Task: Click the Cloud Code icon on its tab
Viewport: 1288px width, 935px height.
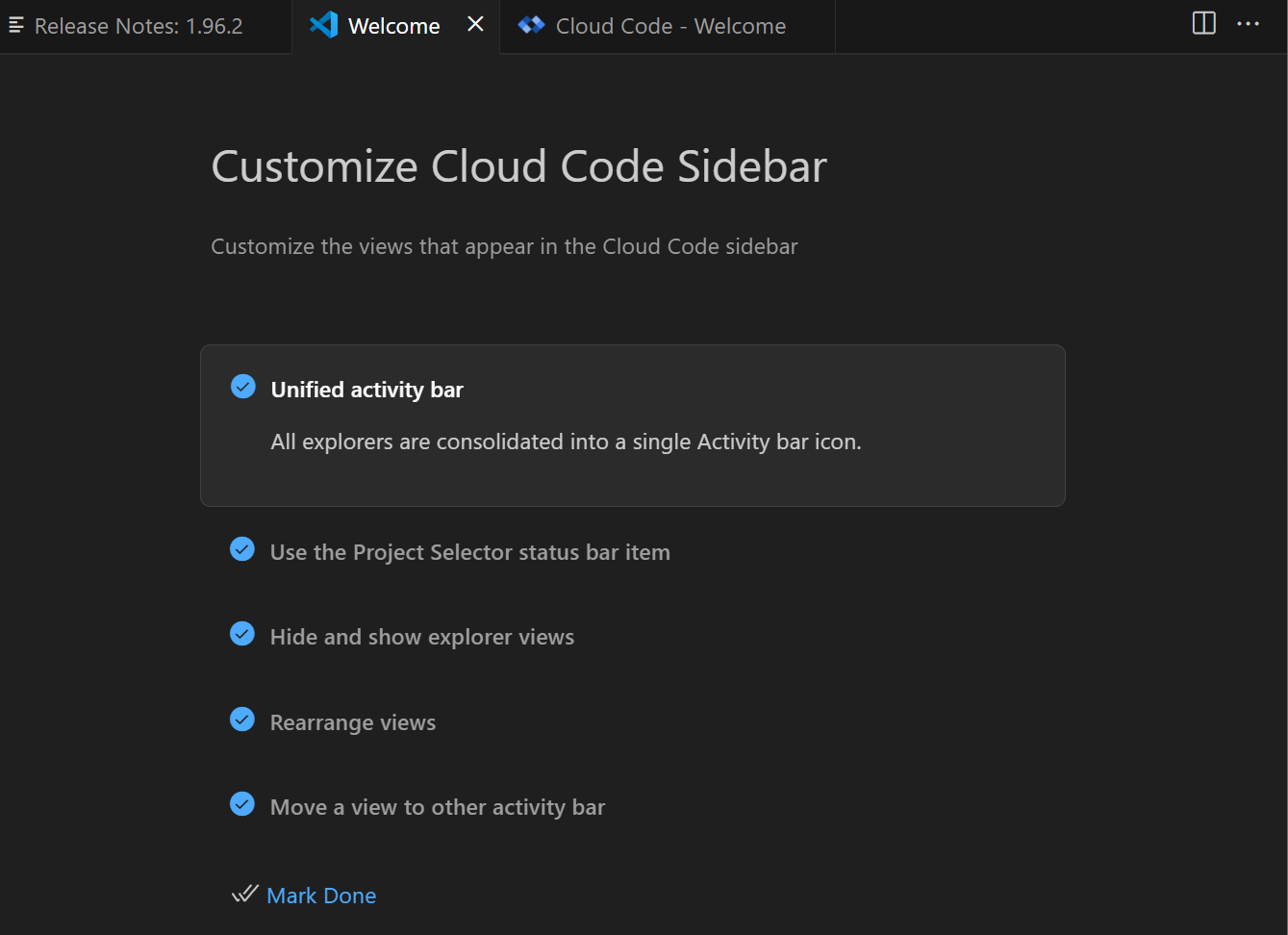Action: (x=531, y=25)
